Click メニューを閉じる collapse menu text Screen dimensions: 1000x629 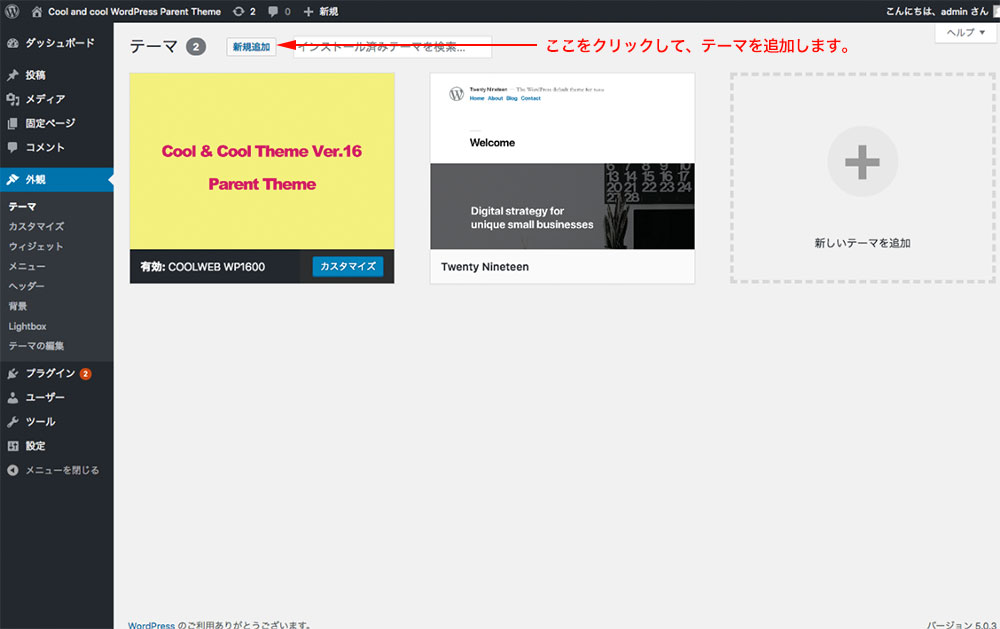(x=62, y=470)
